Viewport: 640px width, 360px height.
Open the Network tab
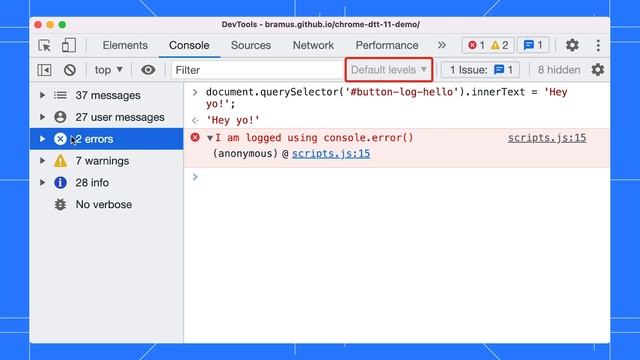313,45
